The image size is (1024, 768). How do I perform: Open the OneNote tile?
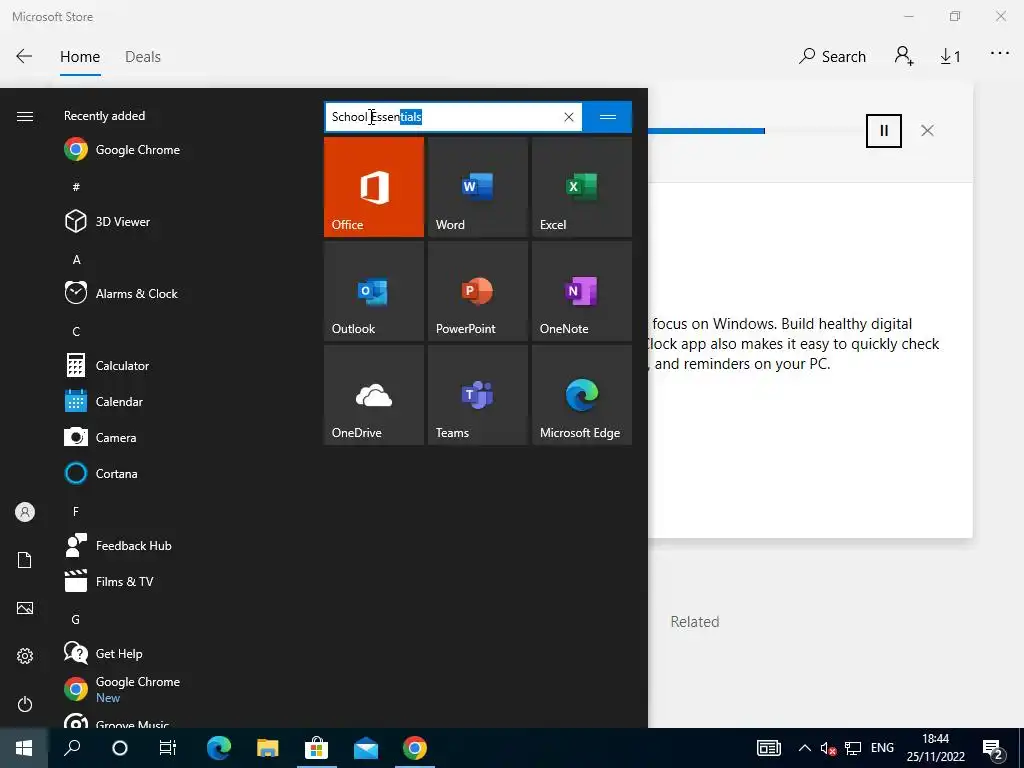point(582,291)
